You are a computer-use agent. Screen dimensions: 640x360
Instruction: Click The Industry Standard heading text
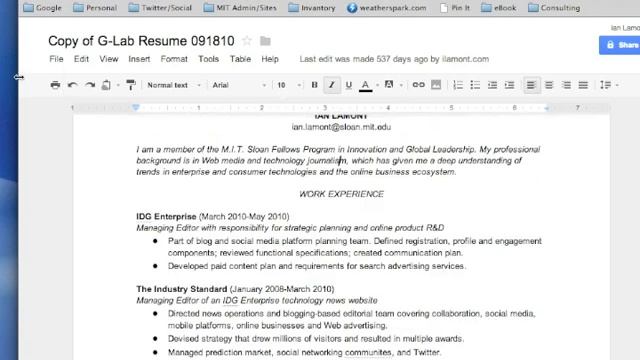tap(182, 289)
